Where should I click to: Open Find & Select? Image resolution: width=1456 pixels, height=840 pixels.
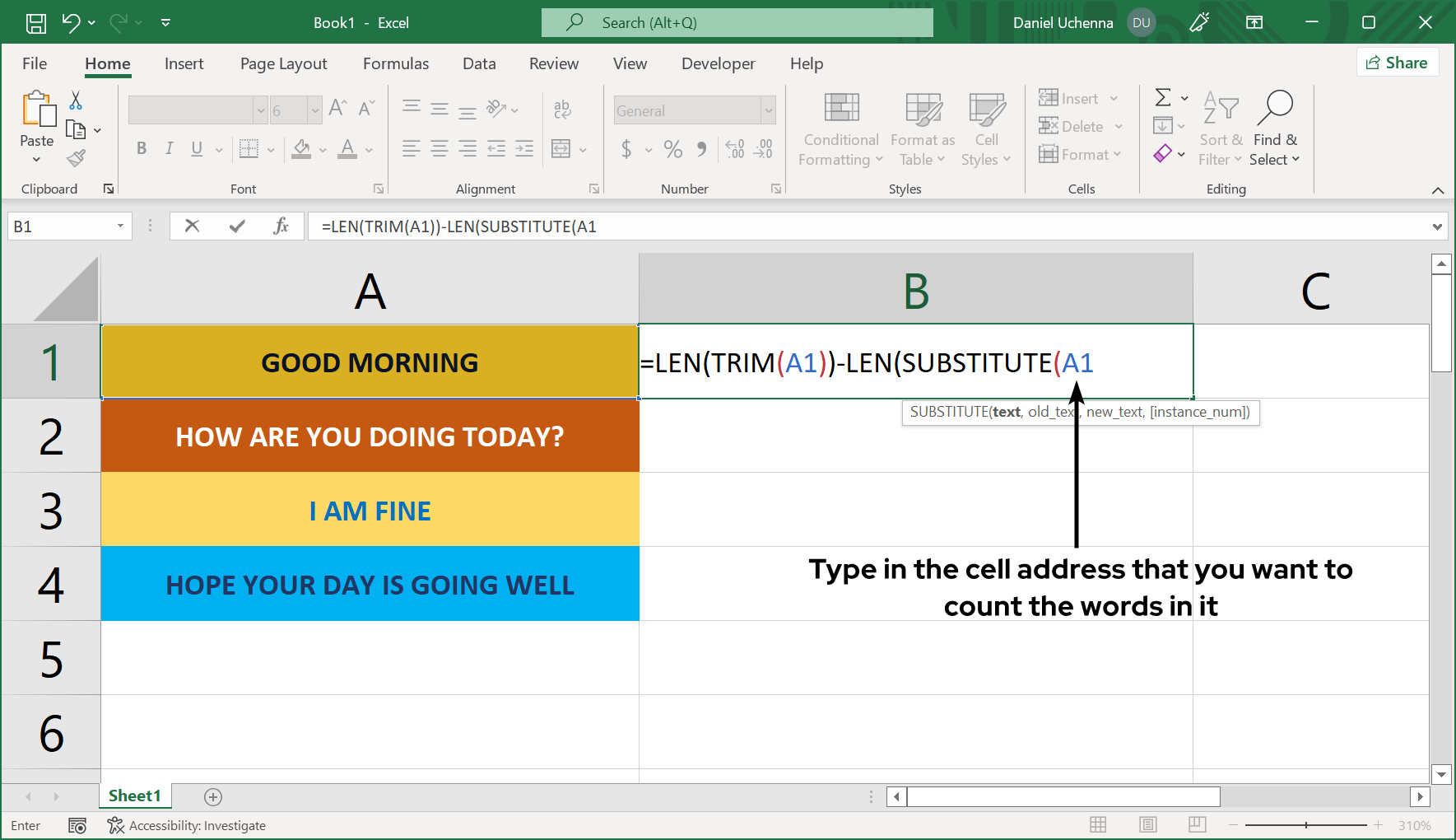1275,128
